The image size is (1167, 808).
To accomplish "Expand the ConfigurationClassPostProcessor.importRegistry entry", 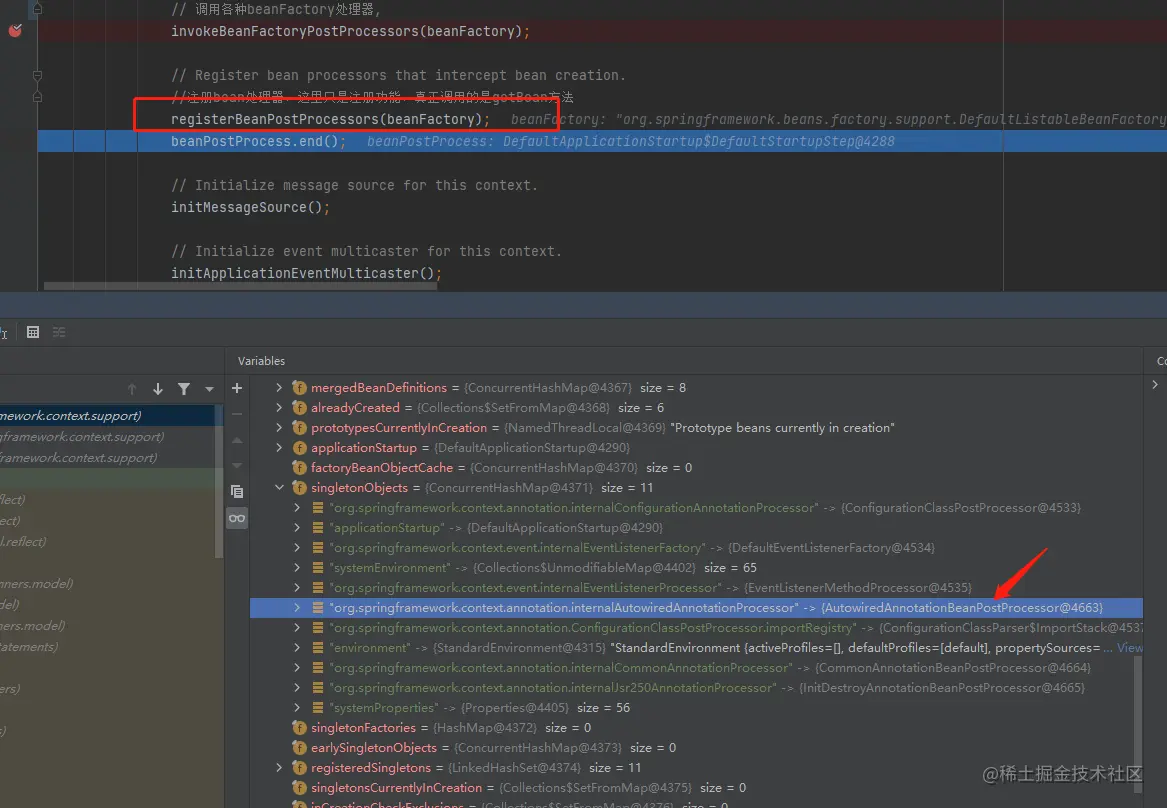I will point(297,627).
